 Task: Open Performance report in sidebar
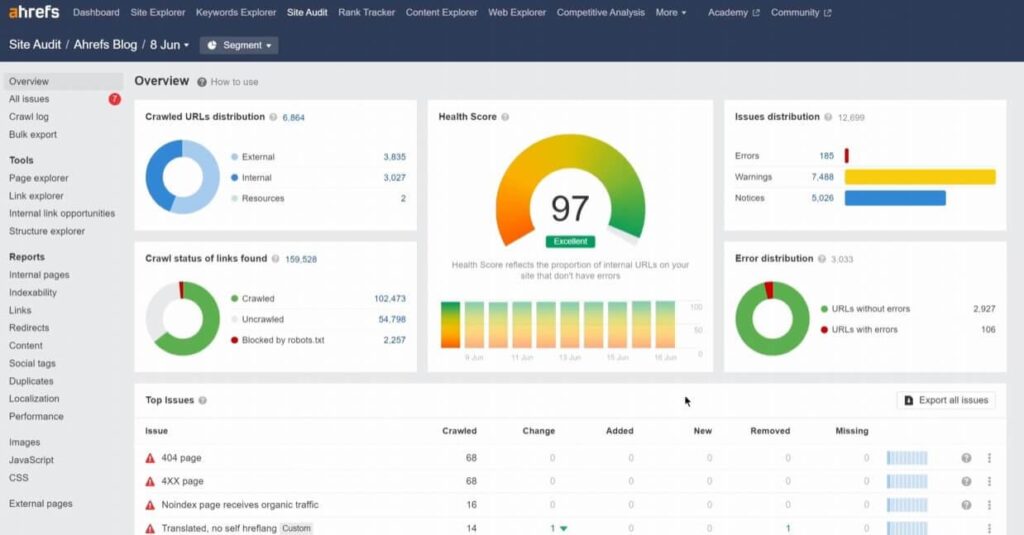pos(36,416)
